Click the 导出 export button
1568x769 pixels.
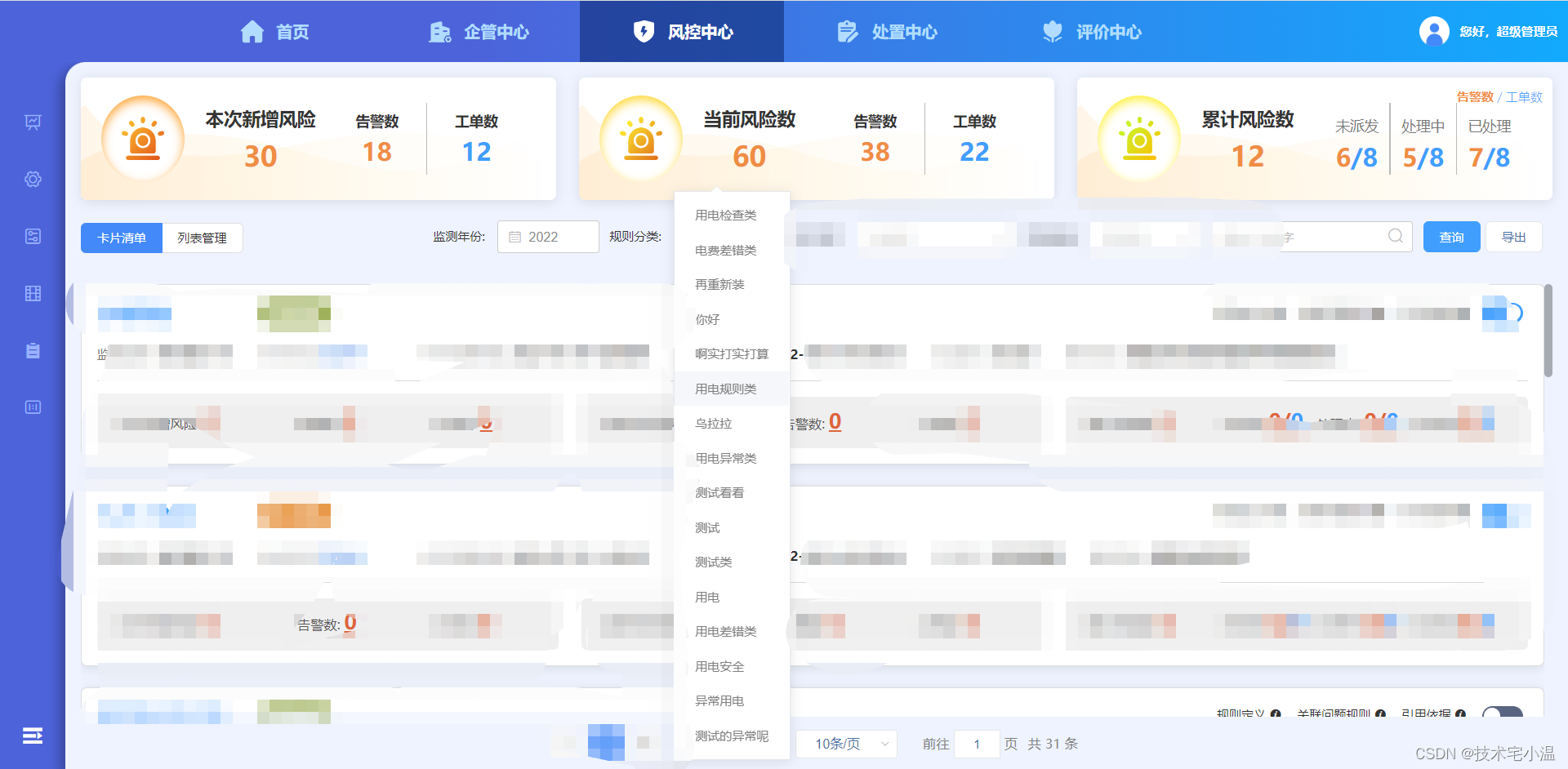(x=1514, y=237)
